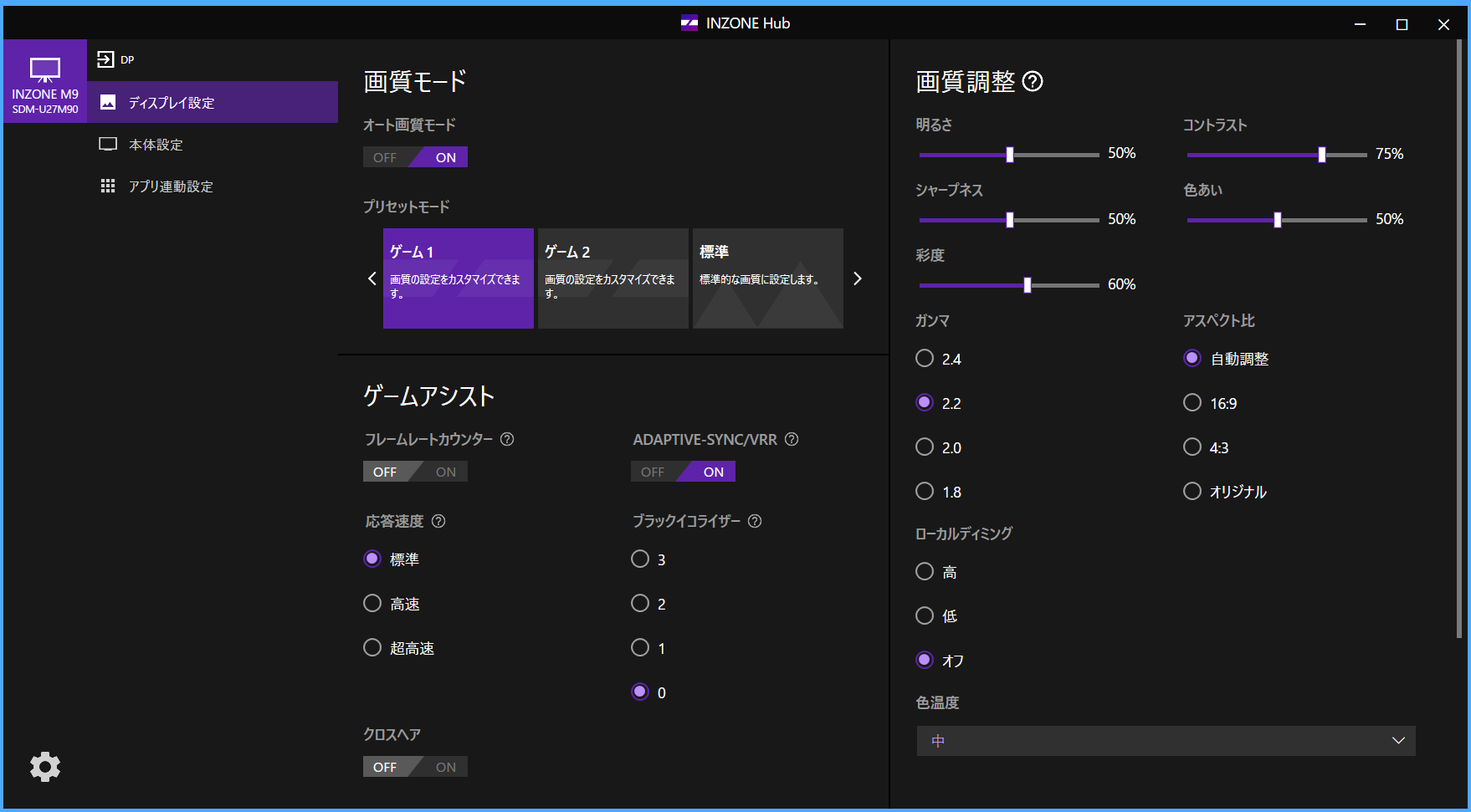Choose the ゲーム 1 preset card
The height and width of the screenshot is (812, 1471).
coord(459,278)
